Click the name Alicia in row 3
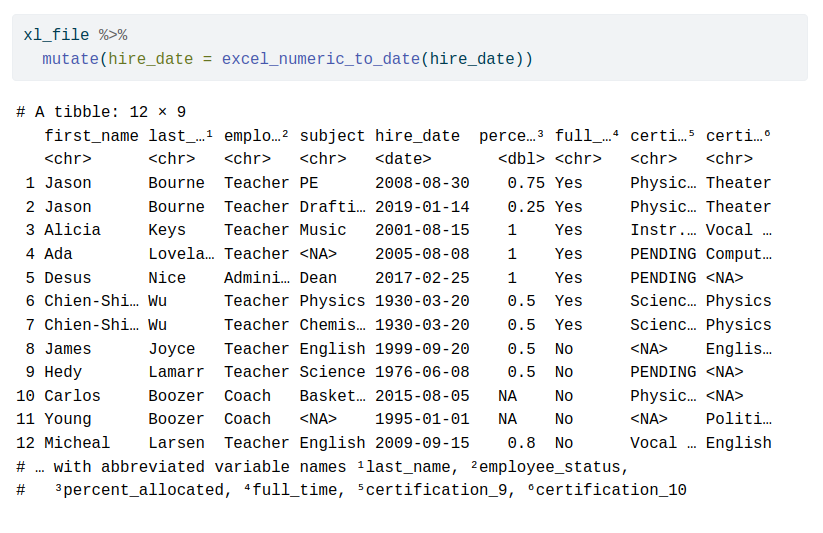823x533 pixels. 72,230
